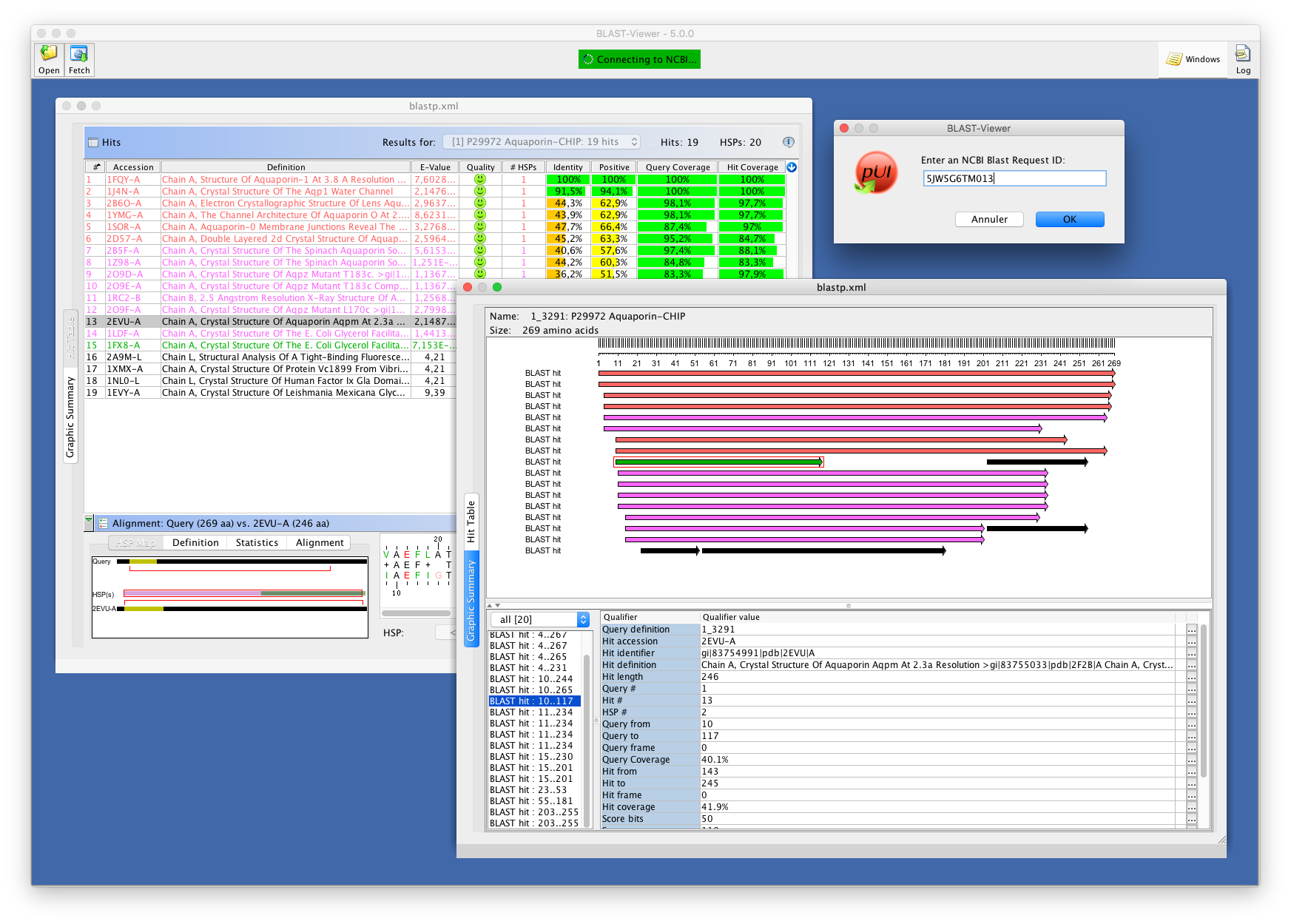Click the Hit Coverage column header
Image resolution: width=1291 pixels, height=924 pixels.
click(752, 167)
